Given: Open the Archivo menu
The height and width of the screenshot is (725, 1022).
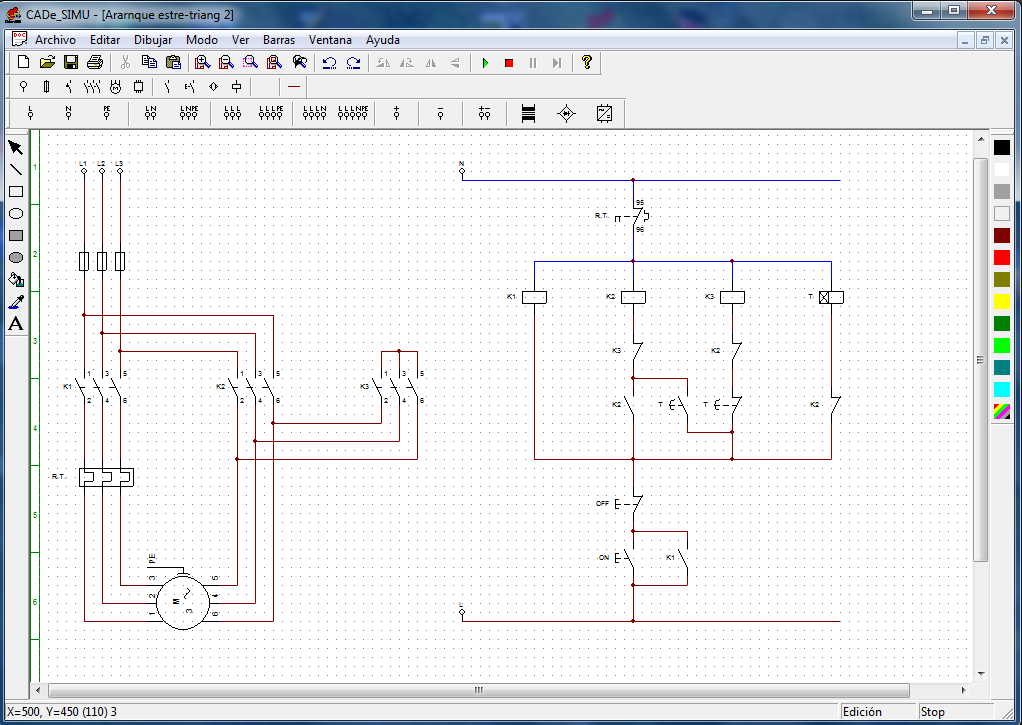Looking at the screenshot, I should (x=55, y=40).
